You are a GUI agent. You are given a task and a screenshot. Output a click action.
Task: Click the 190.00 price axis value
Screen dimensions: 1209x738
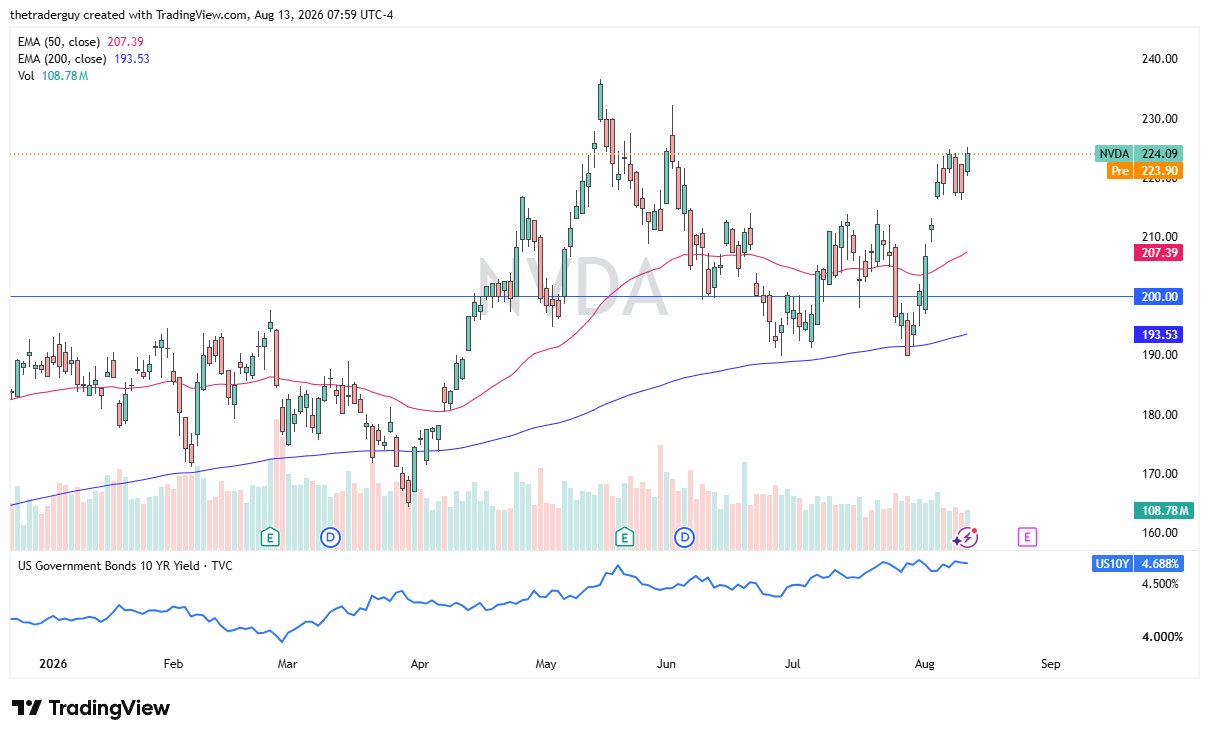1159,355
